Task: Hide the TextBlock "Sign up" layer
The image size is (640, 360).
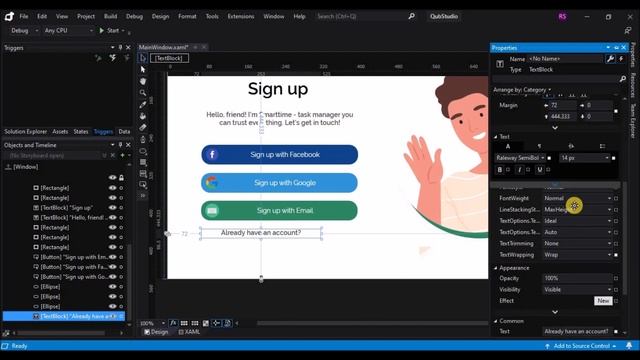Action: 112,207
